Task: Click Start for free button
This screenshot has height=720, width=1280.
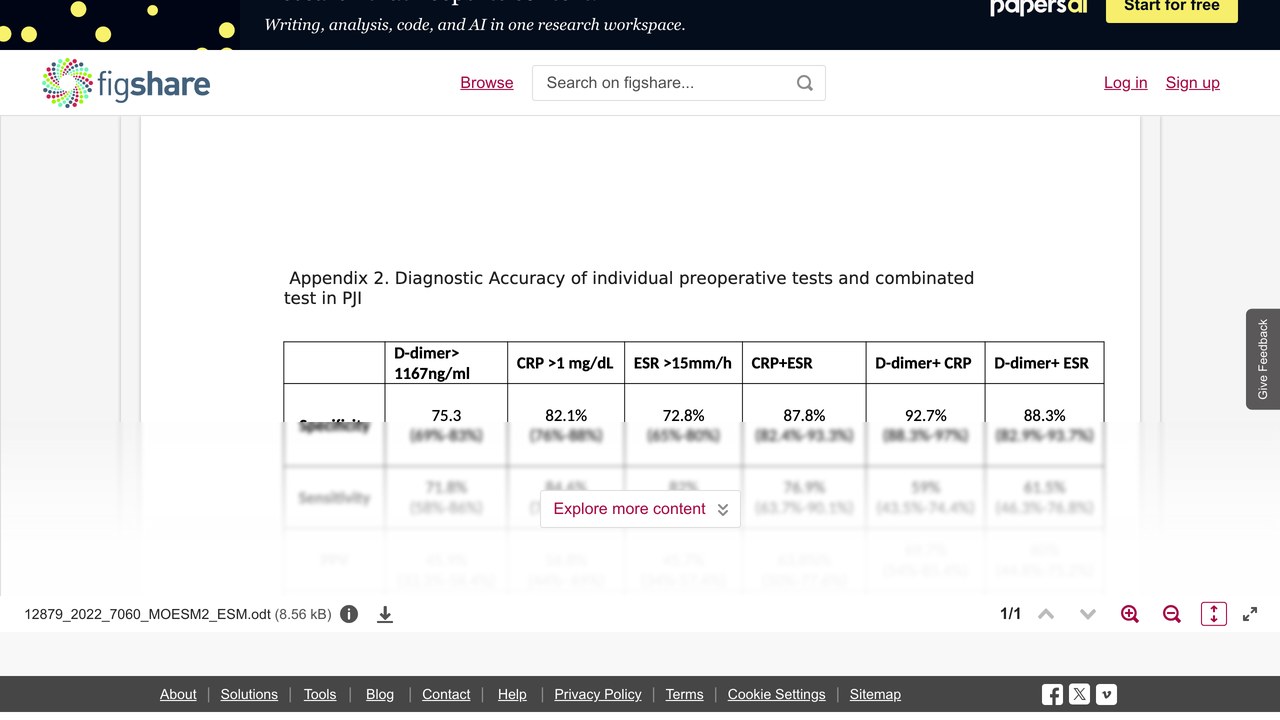Action: coord(1172,7)
